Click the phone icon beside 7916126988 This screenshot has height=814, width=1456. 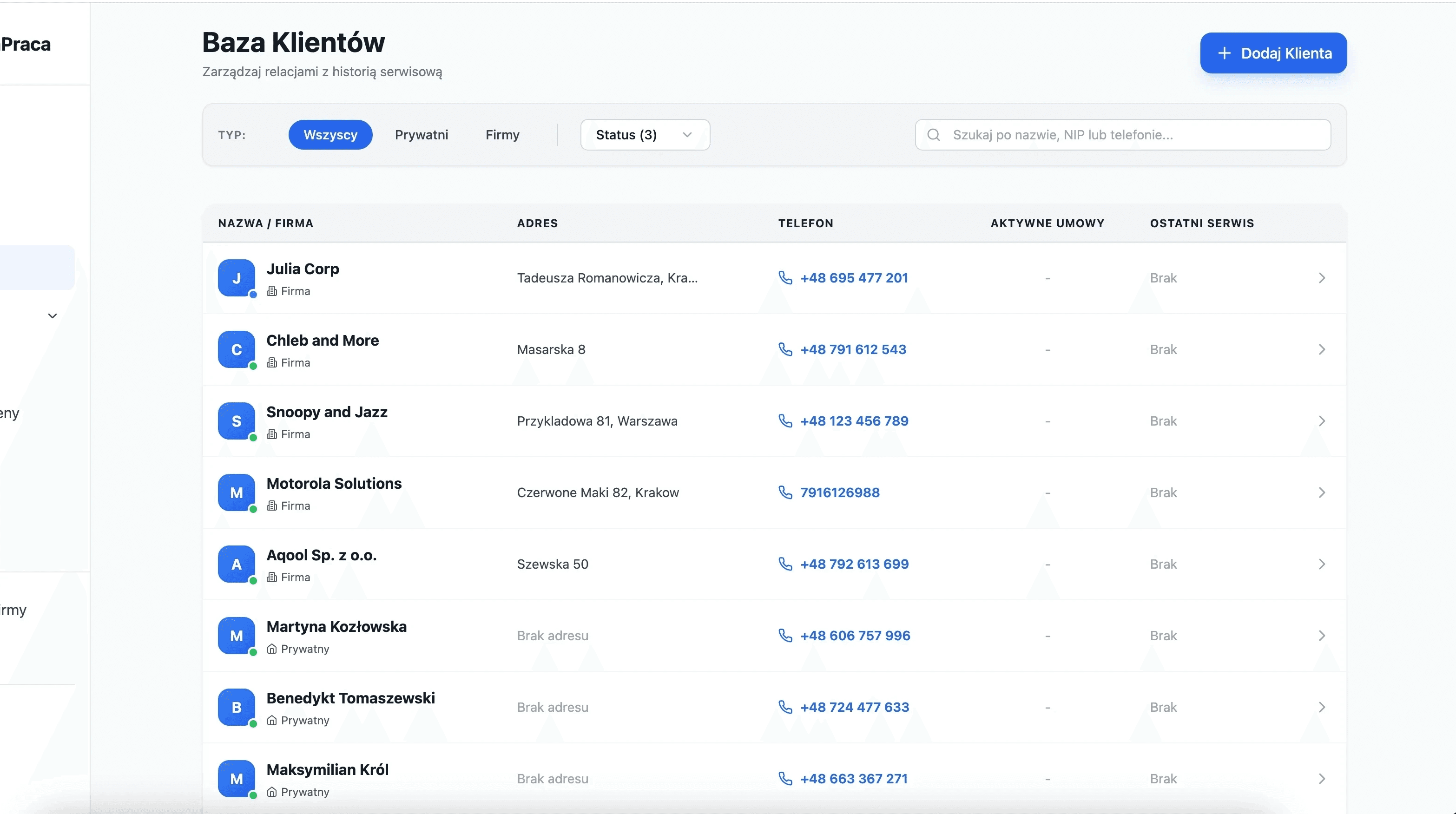tap(785, 492)
